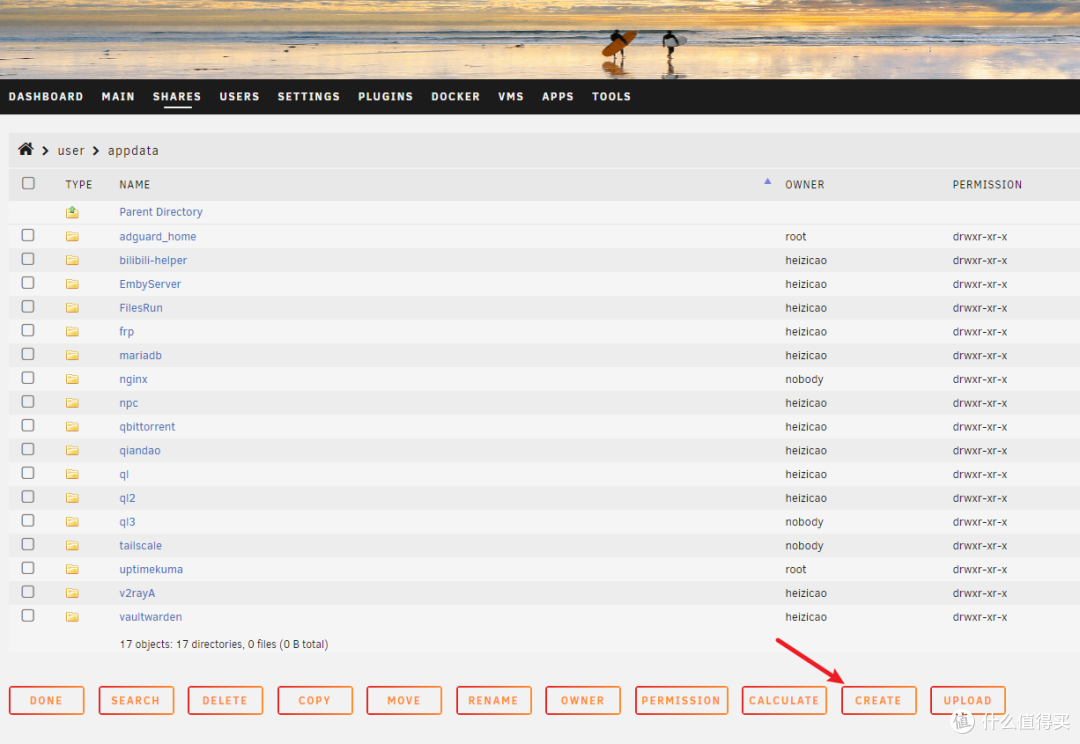Click the sort arrow in Name column
The height and width of the screenshot is (744, 1080).
(x=767, y=181)
